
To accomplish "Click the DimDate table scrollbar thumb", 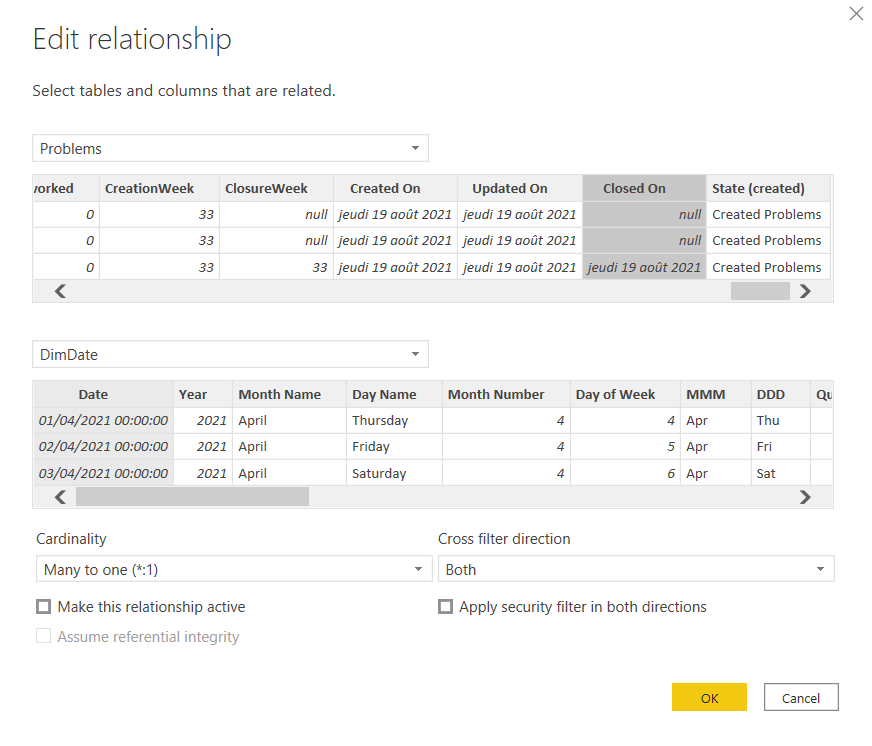I will point(192,497).
